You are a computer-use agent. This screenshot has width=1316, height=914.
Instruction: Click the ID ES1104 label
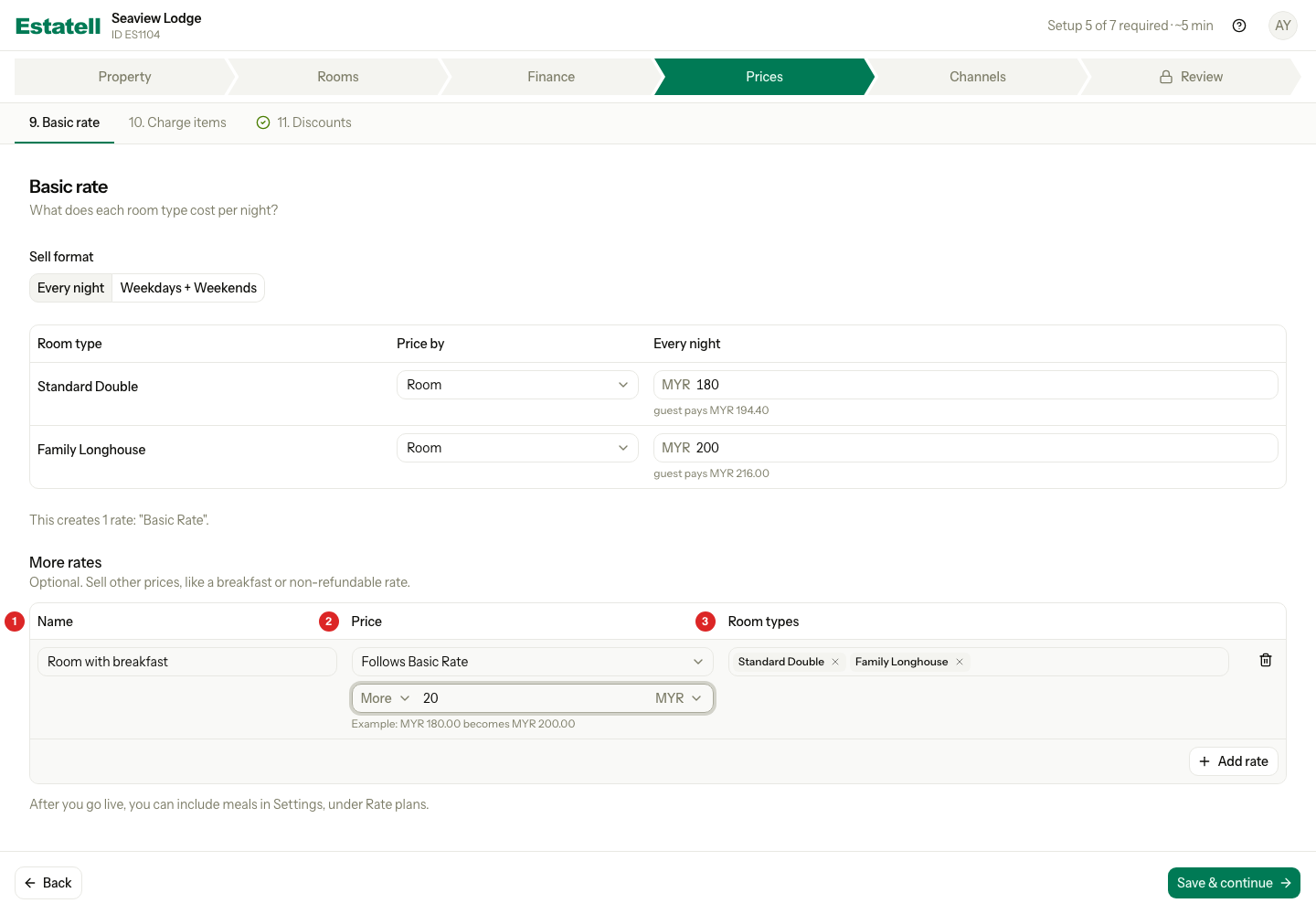pos(135,35)
